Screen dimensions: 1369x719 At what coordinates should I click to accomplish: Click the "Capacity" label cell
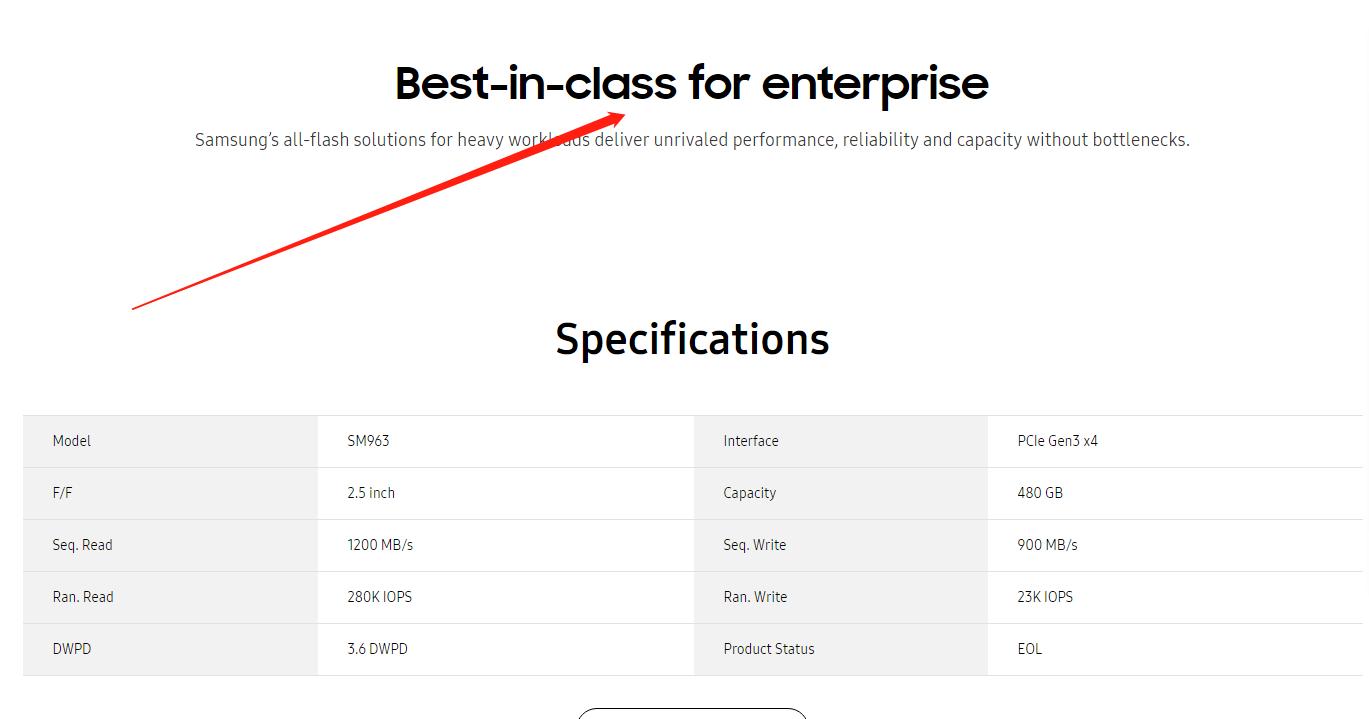click(750, 493)
